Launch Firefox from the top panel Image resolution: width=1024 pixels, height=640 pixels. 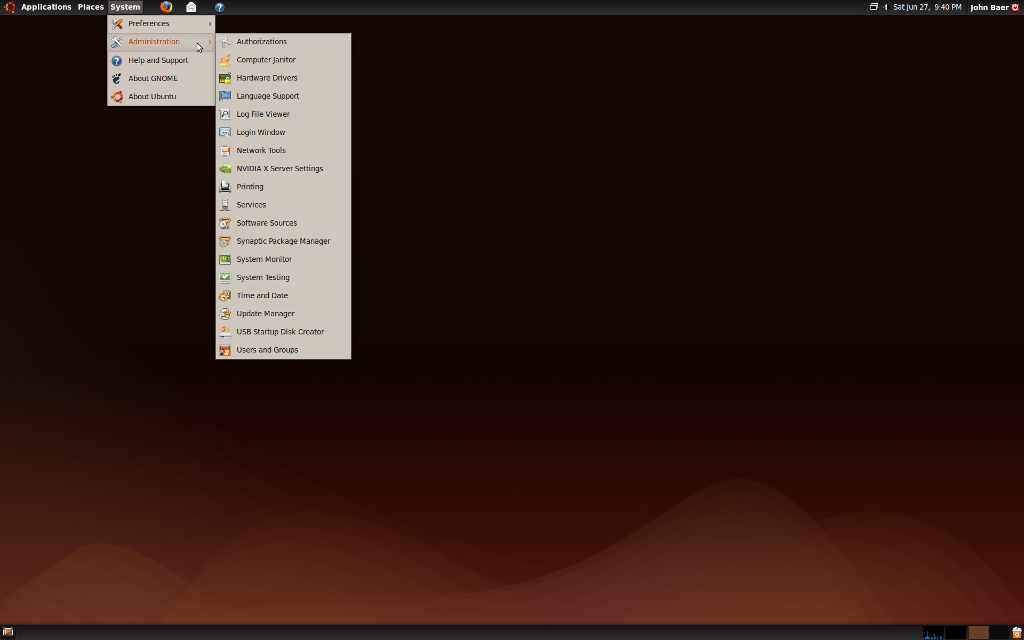pos(166,7)
